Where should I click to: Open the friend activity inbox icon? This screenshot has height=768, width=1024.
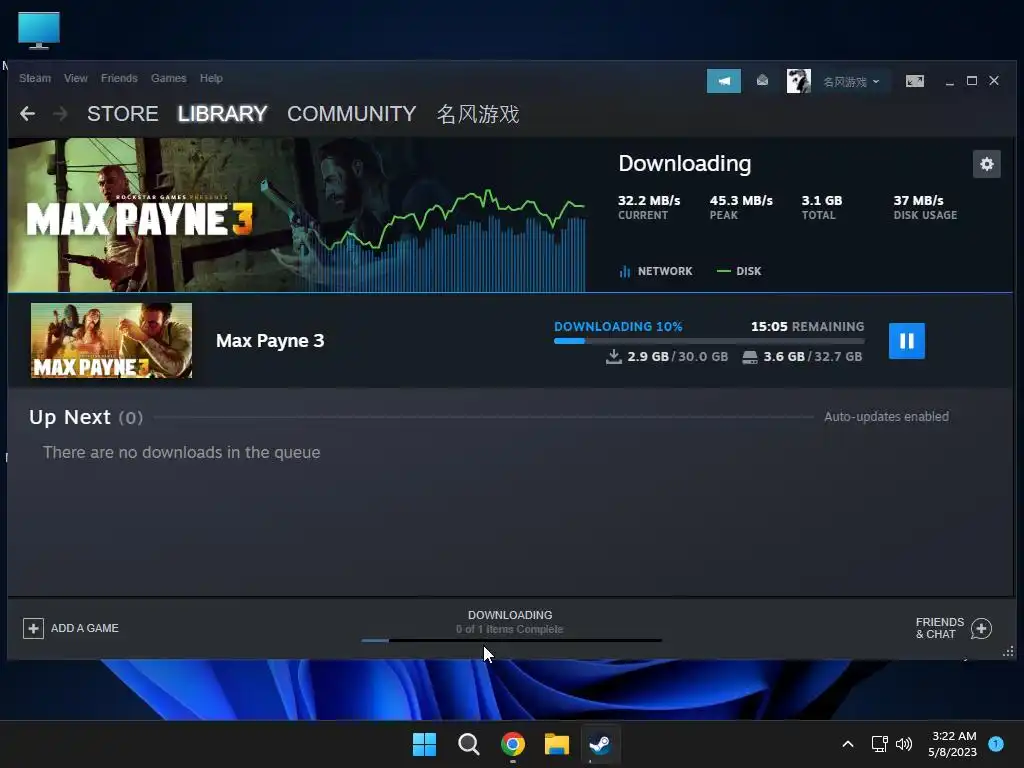coord(762,80)
